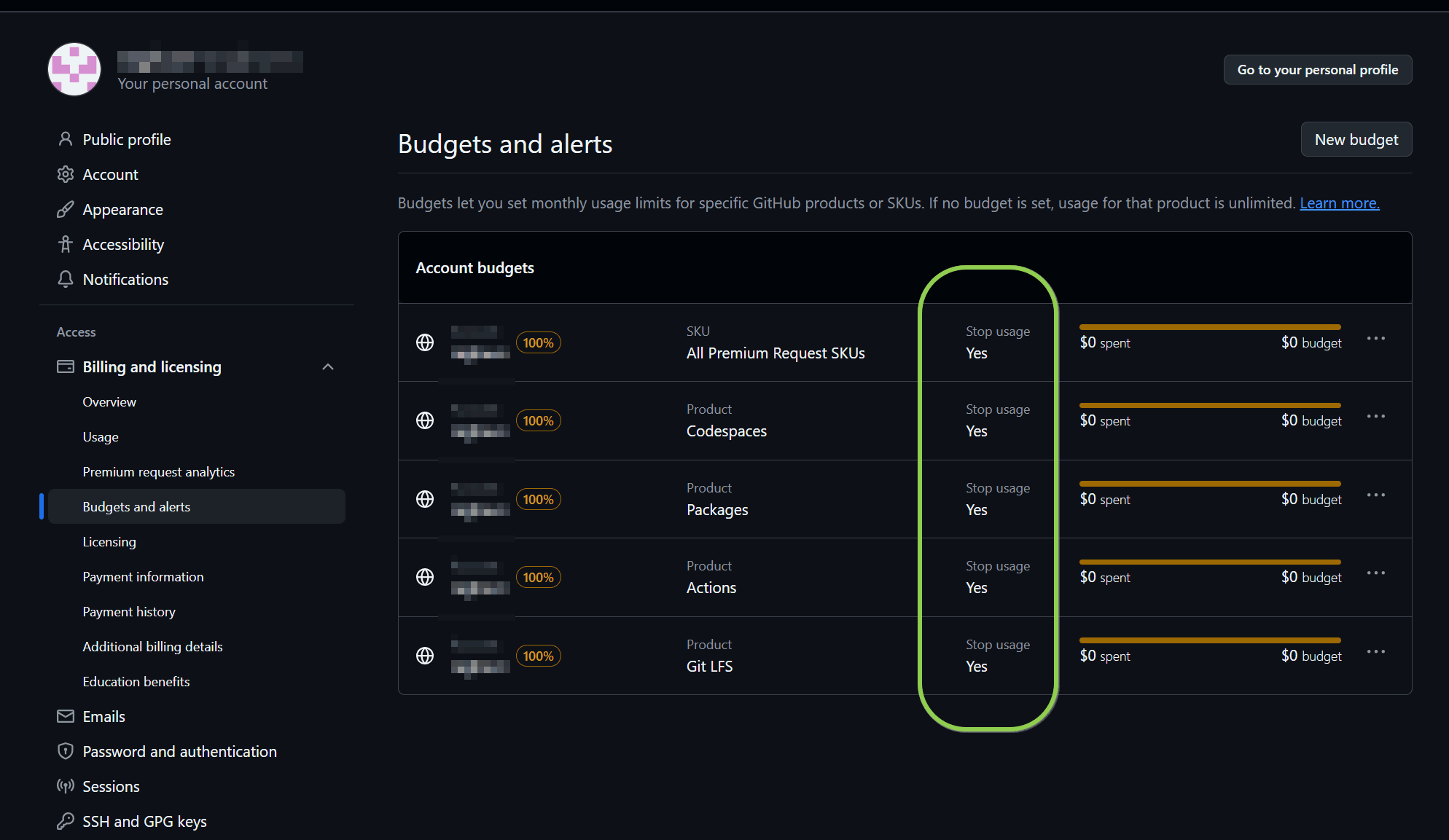Click the Account budgets heading
The image size is (1449, 840).
pyautogui.click(x=475, y=268)
